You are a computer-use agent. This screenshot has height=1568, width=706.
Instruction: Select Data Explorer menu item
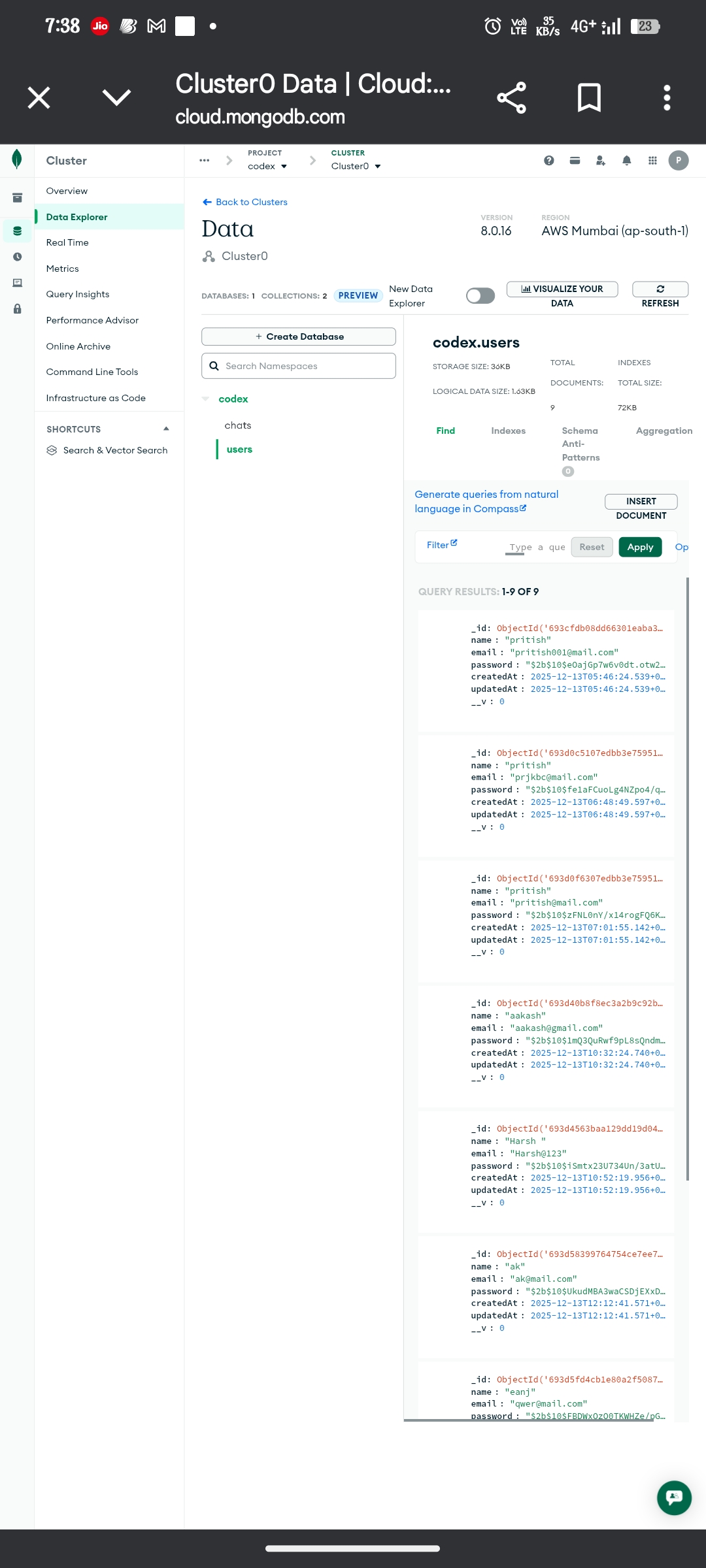click(x=109, y=217)
